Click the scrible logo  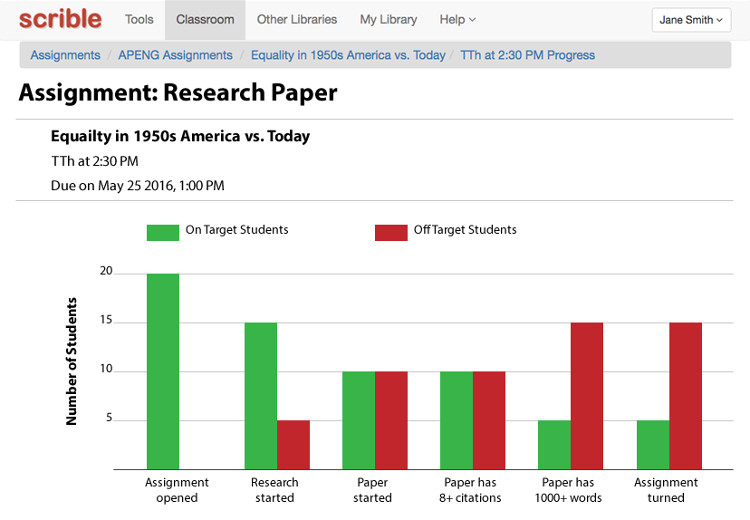tap(60, 20)
